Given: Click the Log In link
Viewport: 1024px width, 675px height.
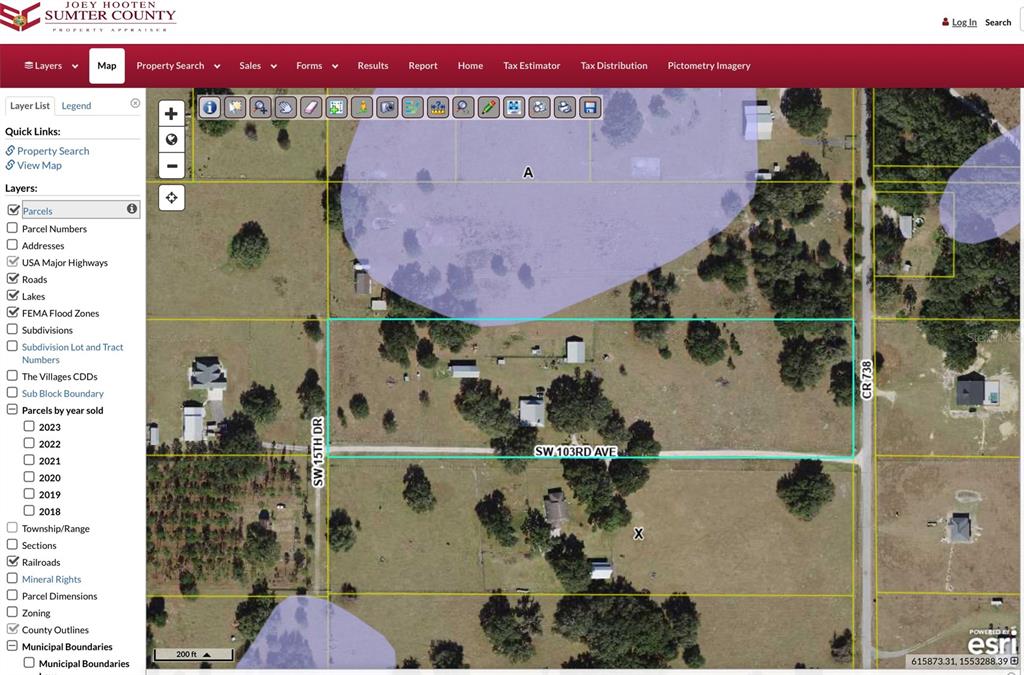Looking at the screenshot, I should coord(963,22).
